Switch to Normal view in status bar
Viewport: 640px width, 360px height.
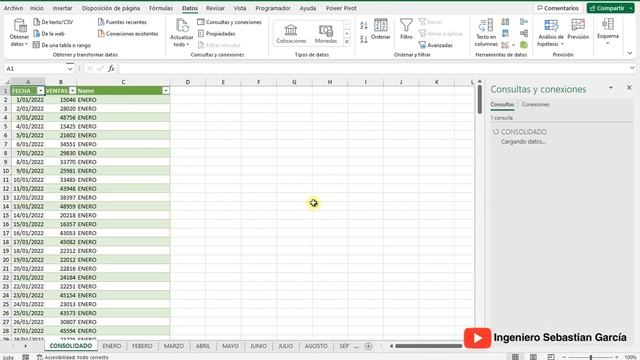tap(515, 357)
